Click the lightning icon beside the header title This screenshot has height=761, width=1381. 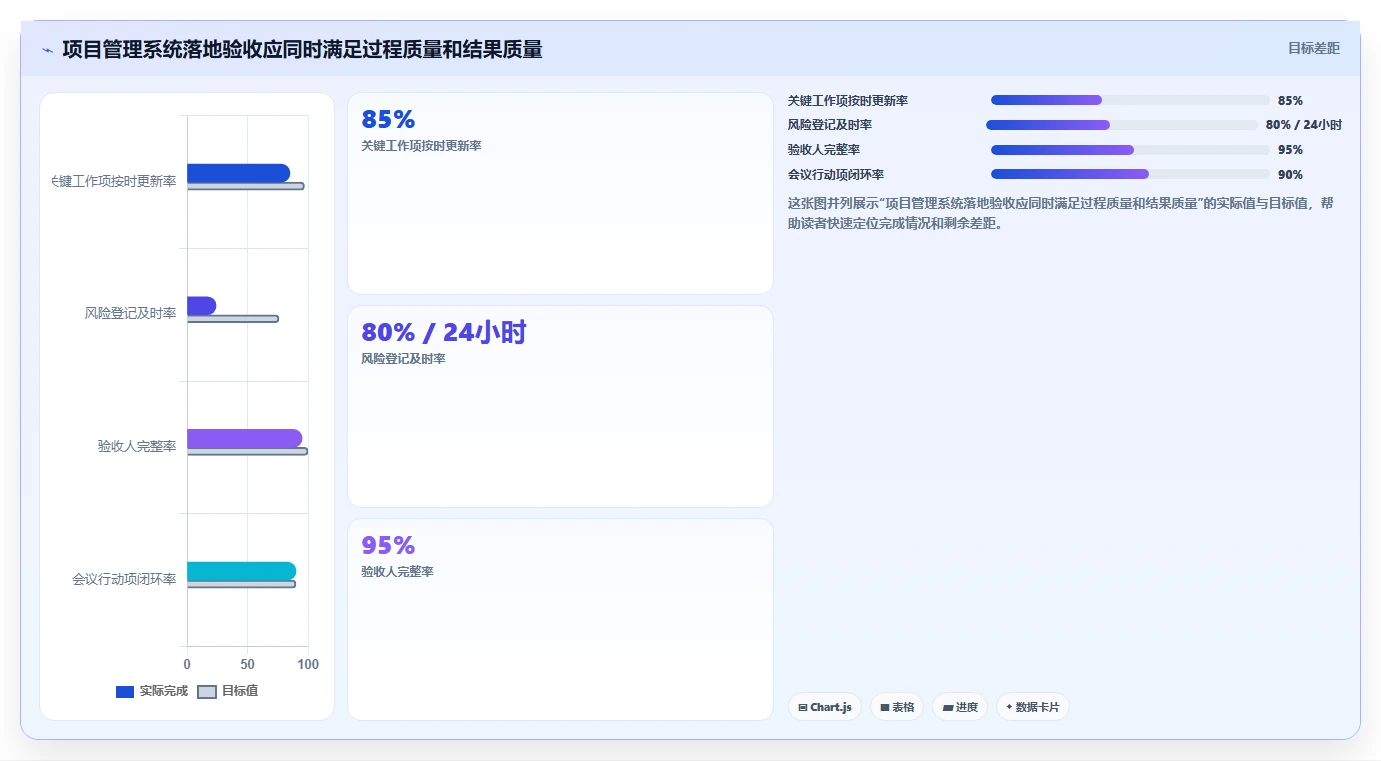[x=47, y=50]
